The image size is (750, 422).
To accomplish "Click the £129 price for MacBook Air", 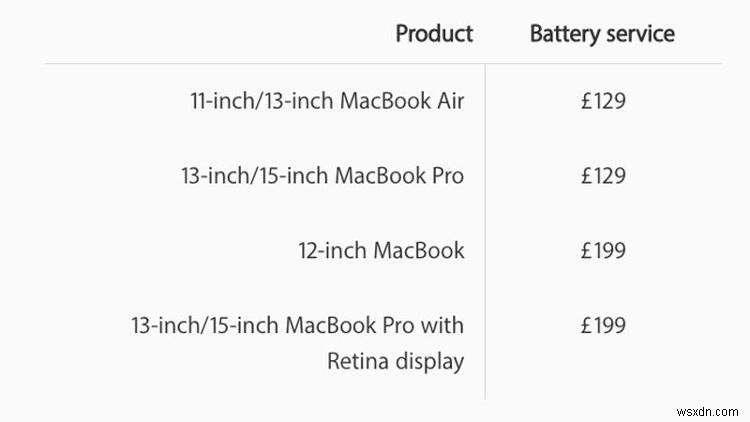I will click(x=603, y=101).
